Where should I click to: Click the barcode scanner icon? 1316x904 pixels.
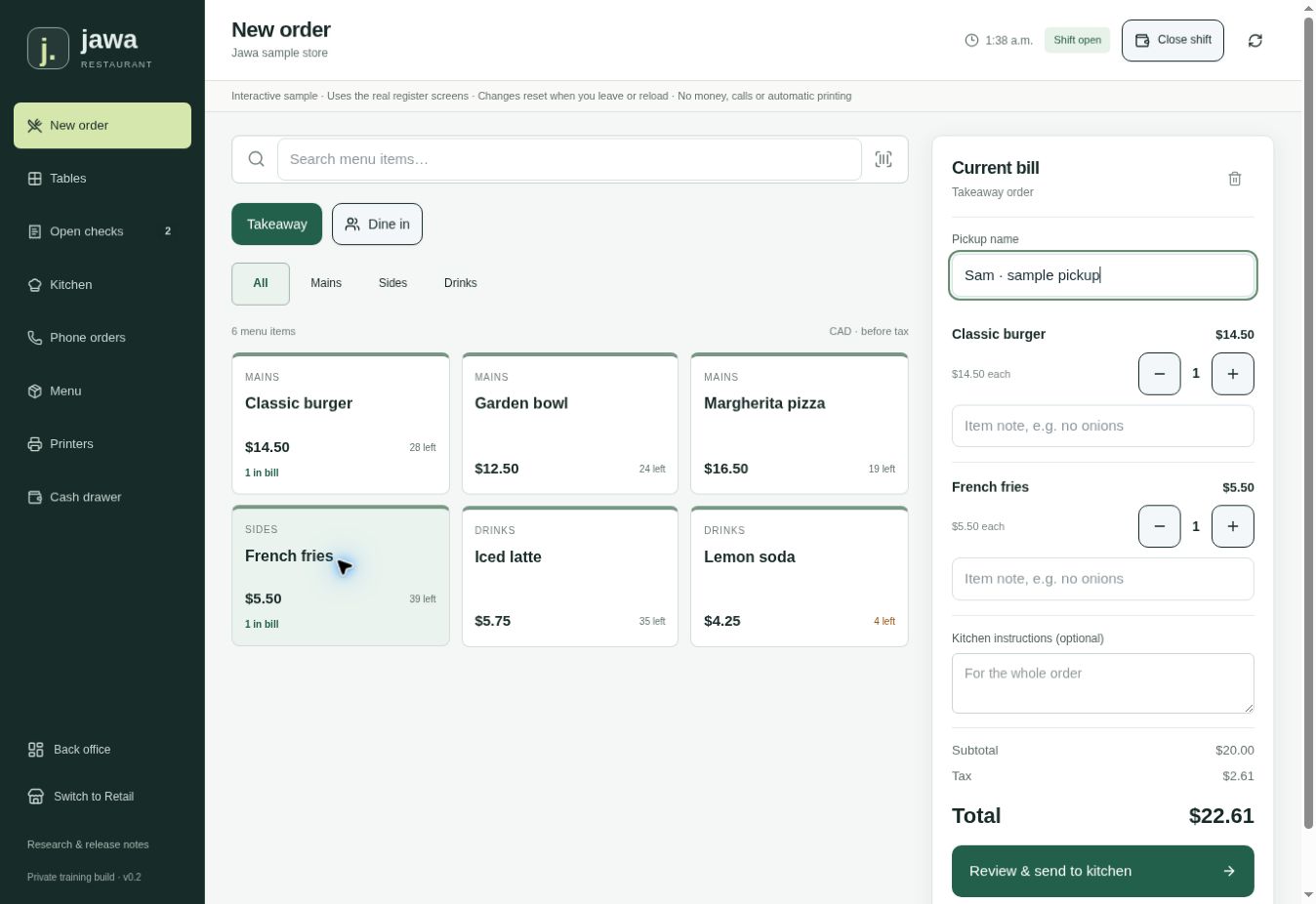click(884, 159)
